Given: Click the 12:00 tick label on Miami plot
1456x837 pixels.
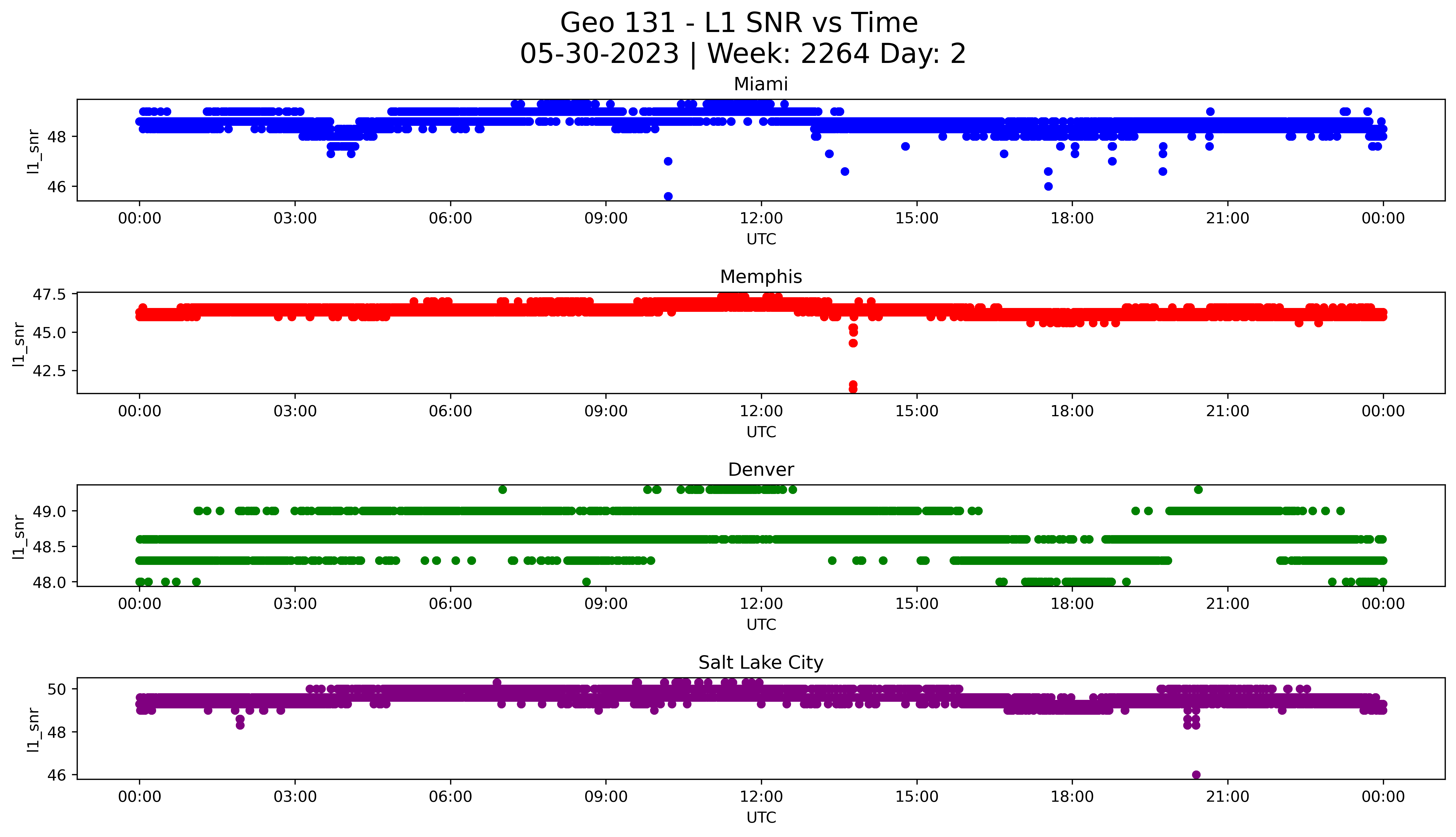Looking at the screenshot, I should [x=761, y=219].
